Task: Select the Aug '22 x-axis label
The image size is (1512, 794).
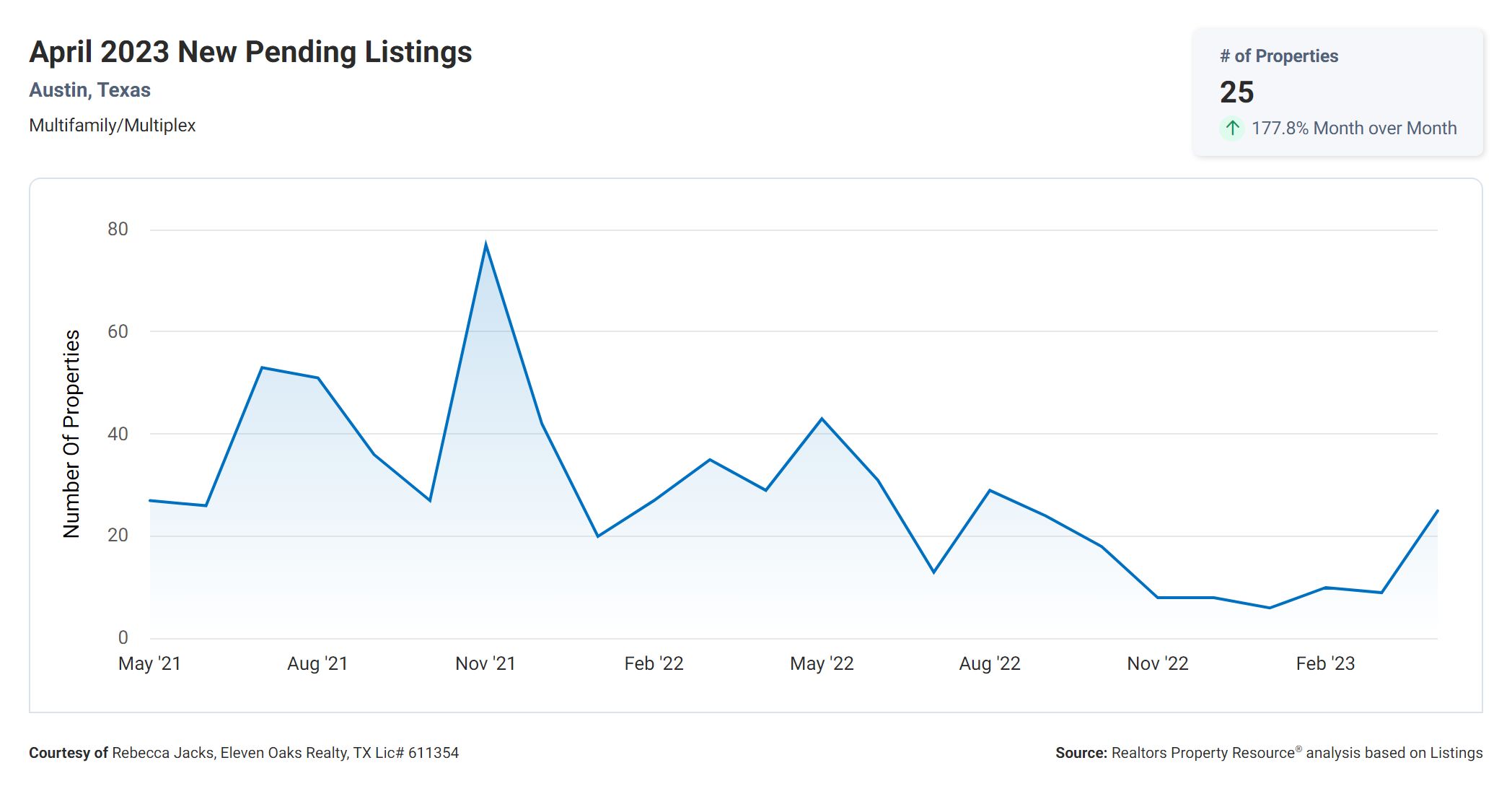Action: (x=990, y=663)
